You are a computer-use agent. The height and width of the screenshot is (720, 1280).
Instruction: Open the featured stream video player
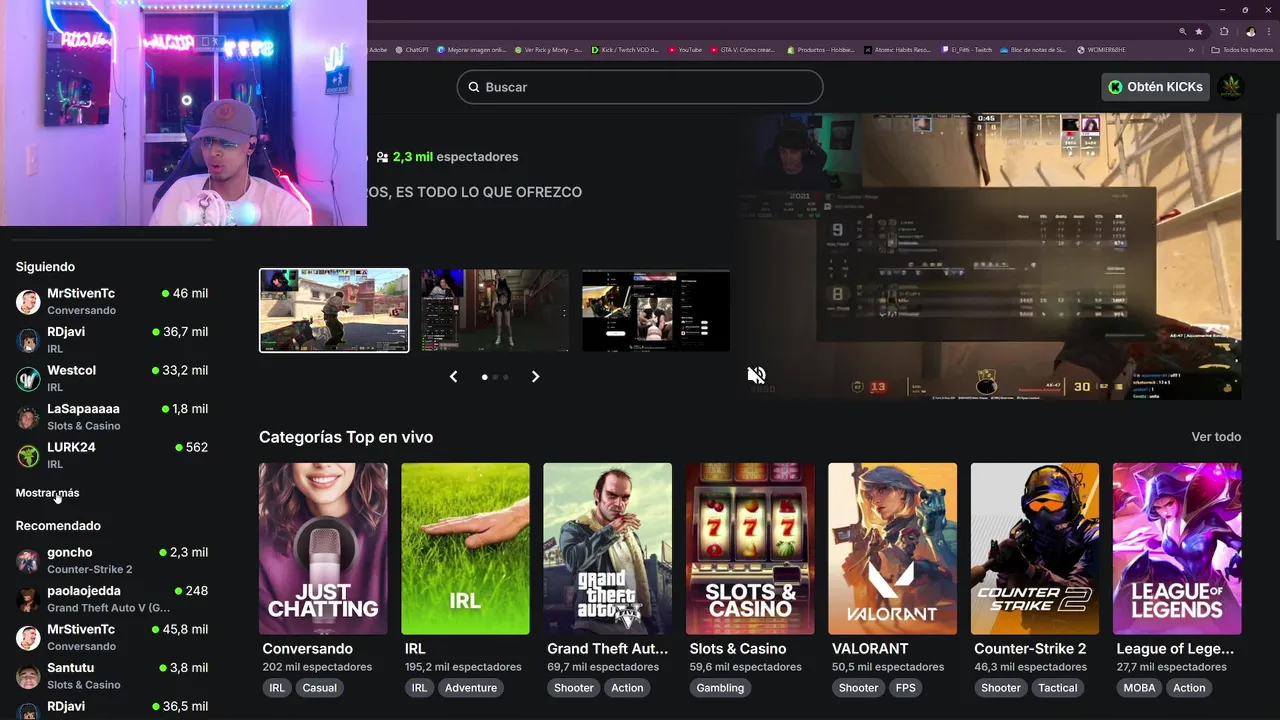point(990,256)
